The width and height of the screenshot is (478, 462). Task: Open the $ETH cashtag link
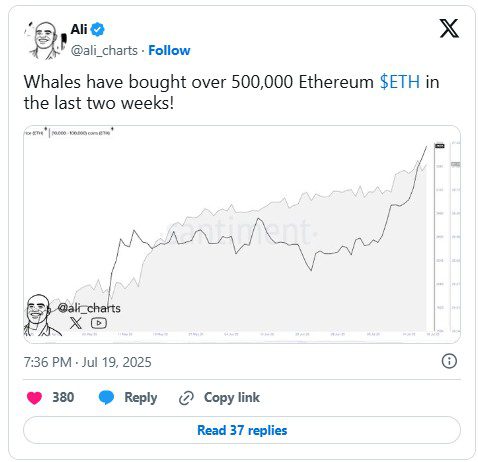(400, 82)
